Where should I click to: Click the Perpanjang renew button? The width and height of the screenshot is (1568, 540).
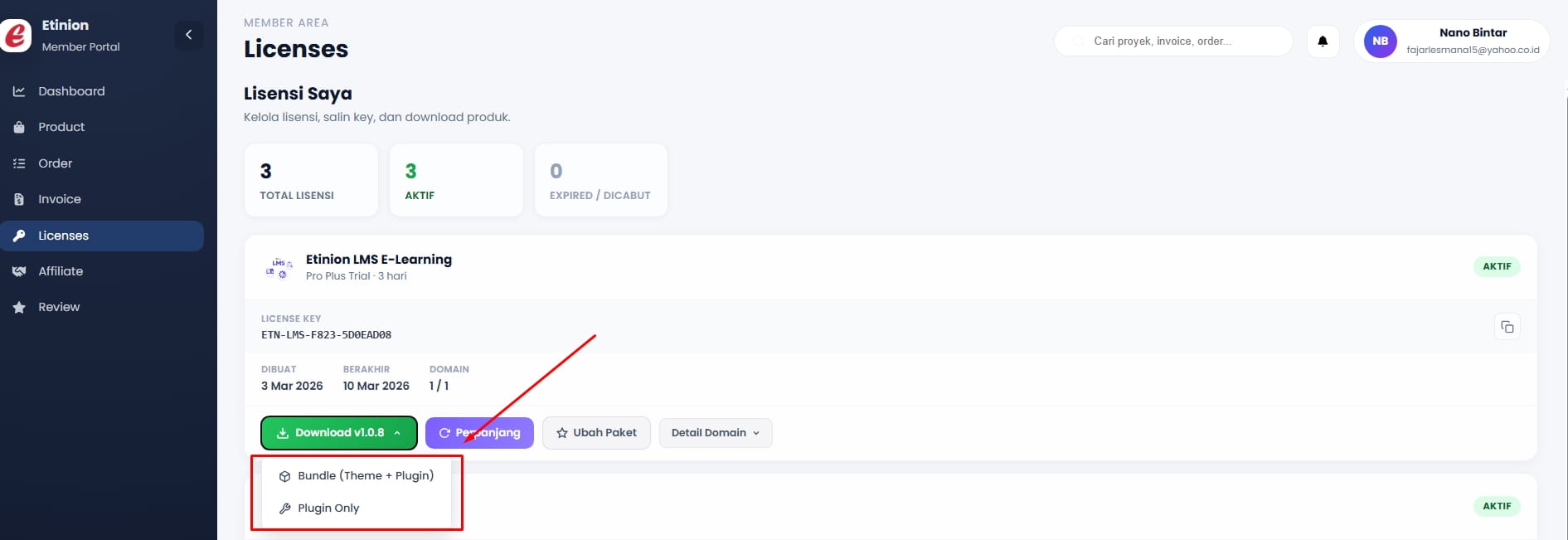coord(479,433)
